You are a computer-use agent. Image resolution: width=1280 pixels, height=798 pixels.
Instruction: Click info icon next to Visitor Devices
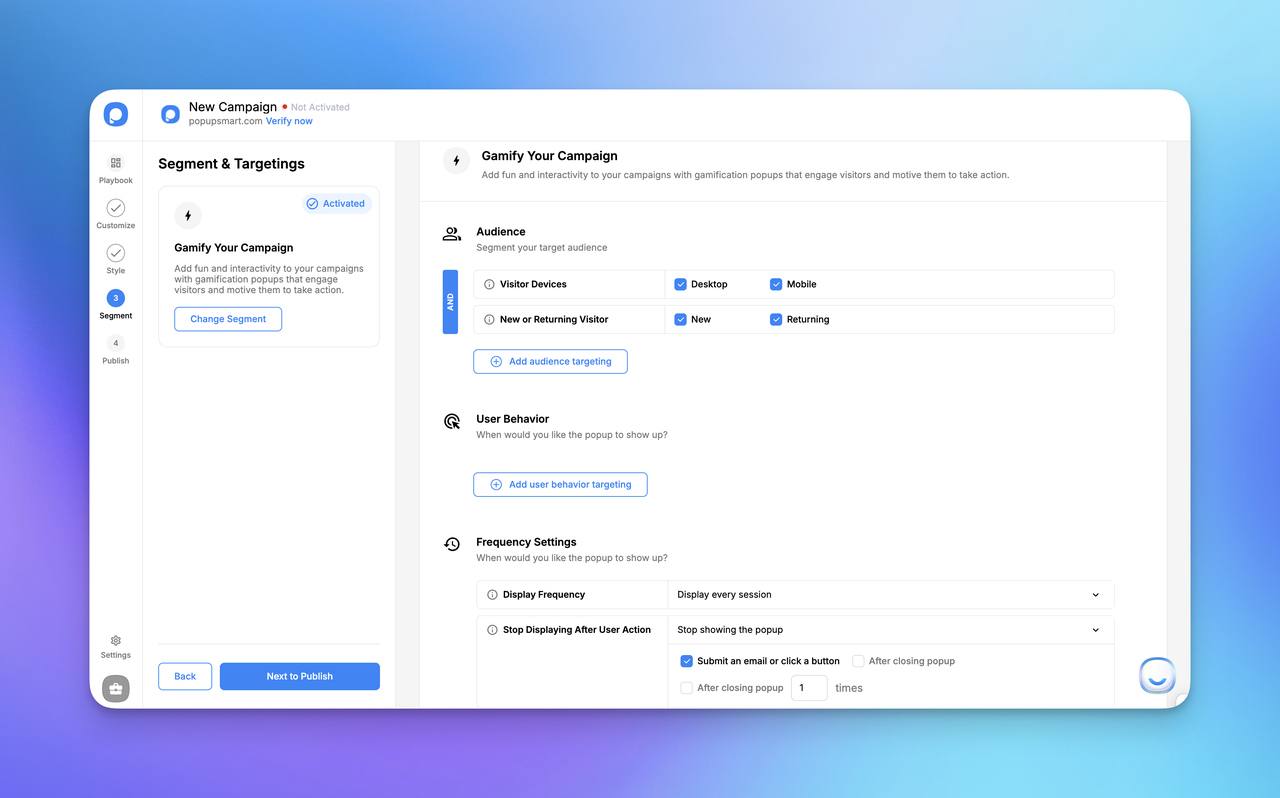pyautogui.click(x=489, y=284)
